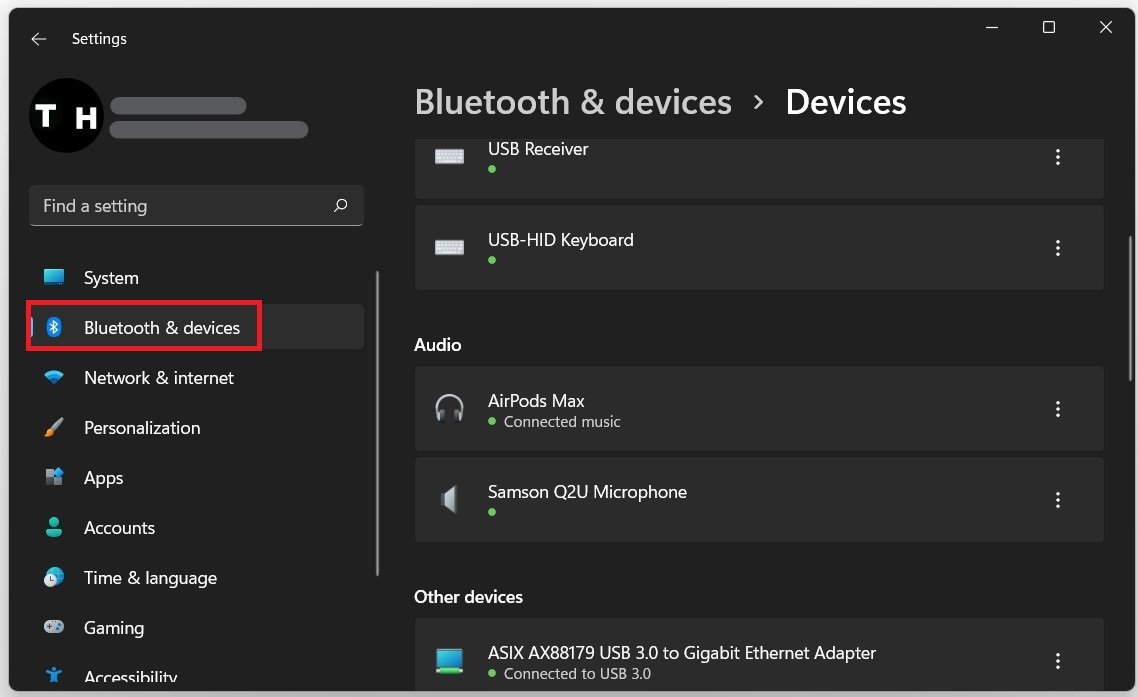Screen dimensions: 1138x697
Task: Select Time & language in sidebar
Action: tap(150, 578)
